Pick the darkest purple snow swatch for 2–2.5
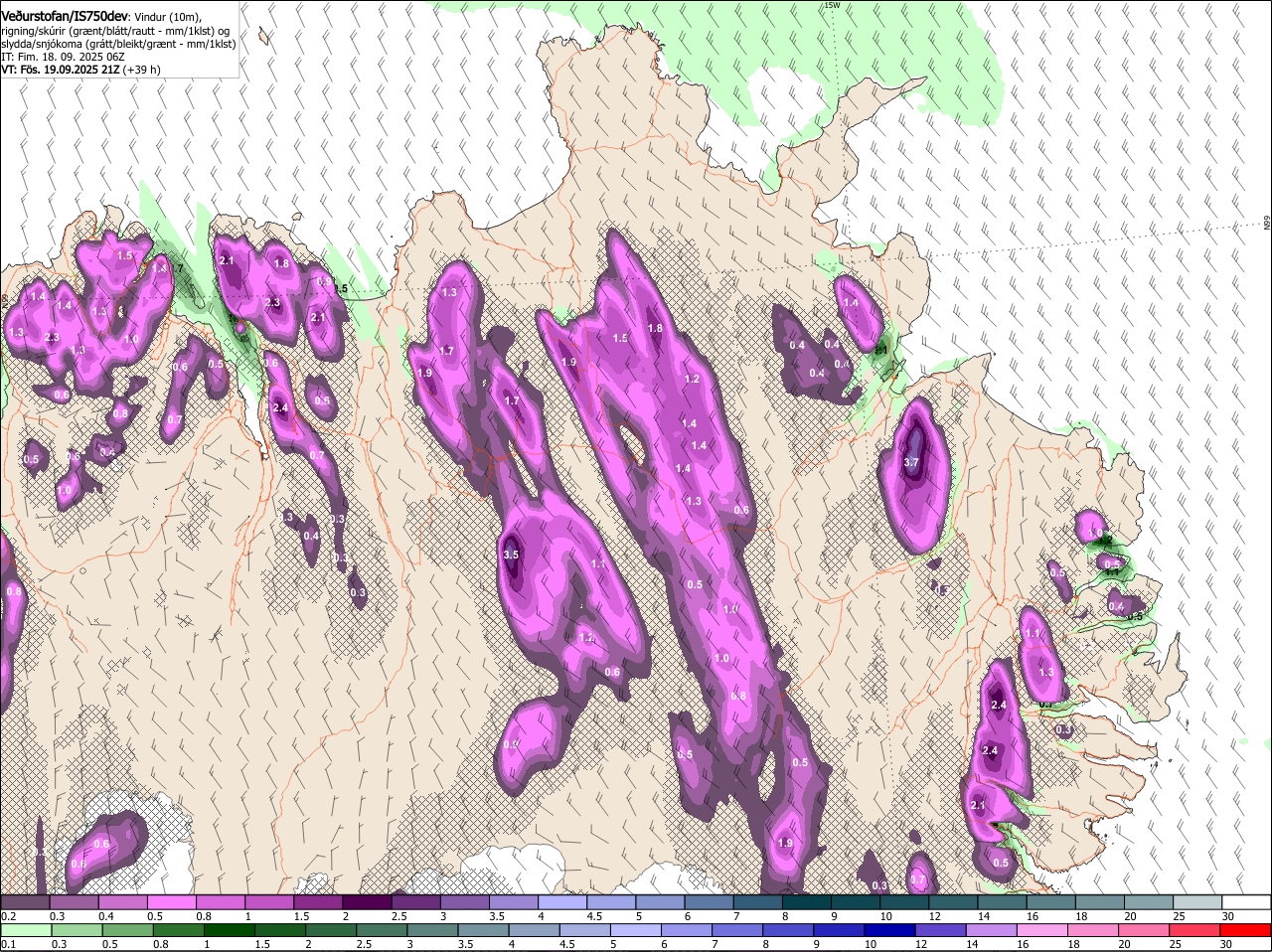Screen dimensions: 1272x952 click(x=367, y=902)
